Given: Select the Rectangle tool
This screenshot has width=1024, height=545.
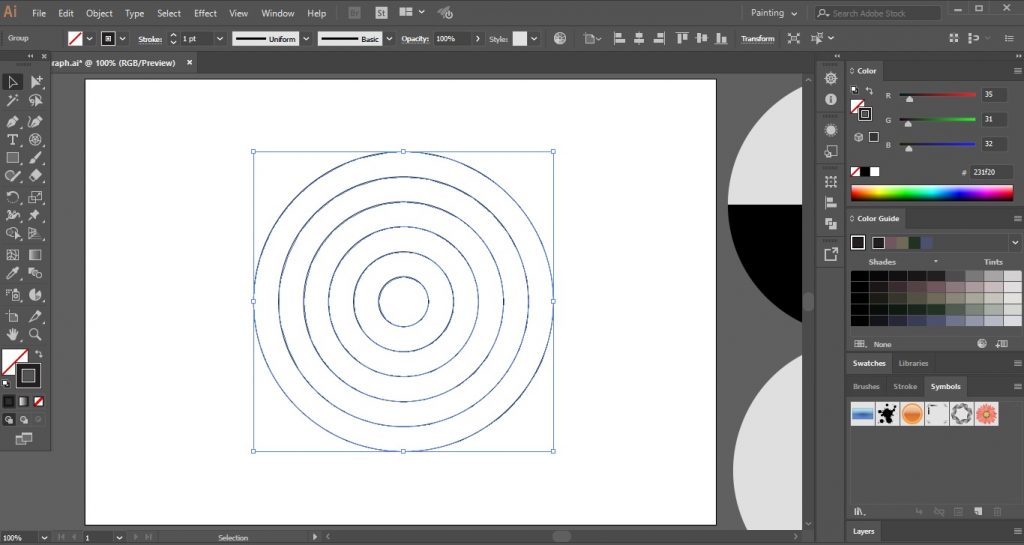Looking at the screenshot, I should point(12,158).
